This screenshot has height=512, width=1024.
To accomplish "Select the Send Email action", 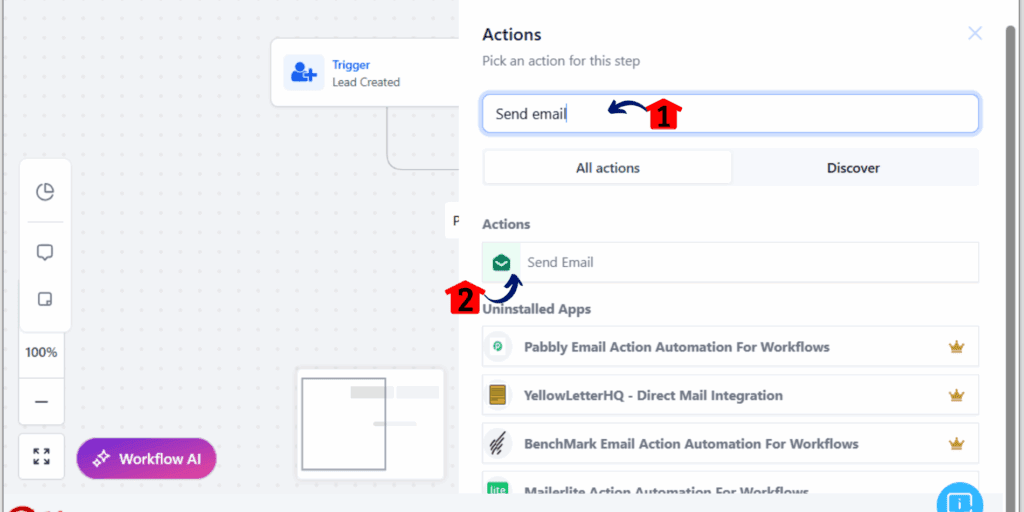I will (730, 263).
